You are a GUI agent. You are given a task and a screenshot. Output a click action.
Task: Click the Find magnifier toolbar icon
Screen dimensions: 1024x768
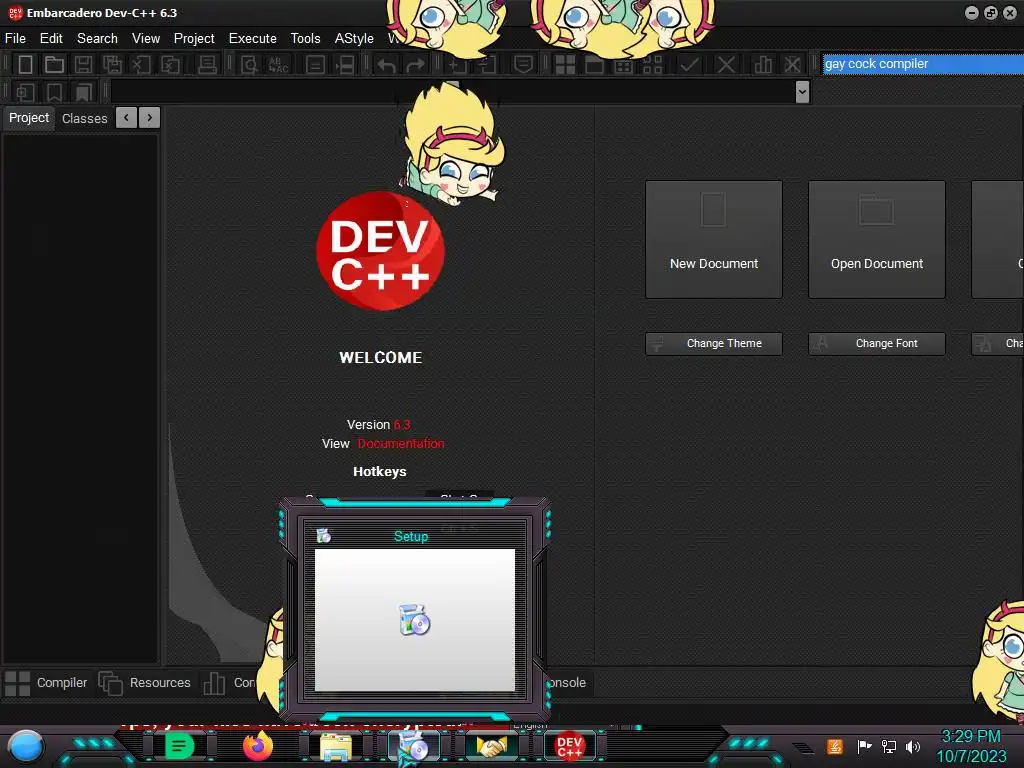(x=249, y=64)
